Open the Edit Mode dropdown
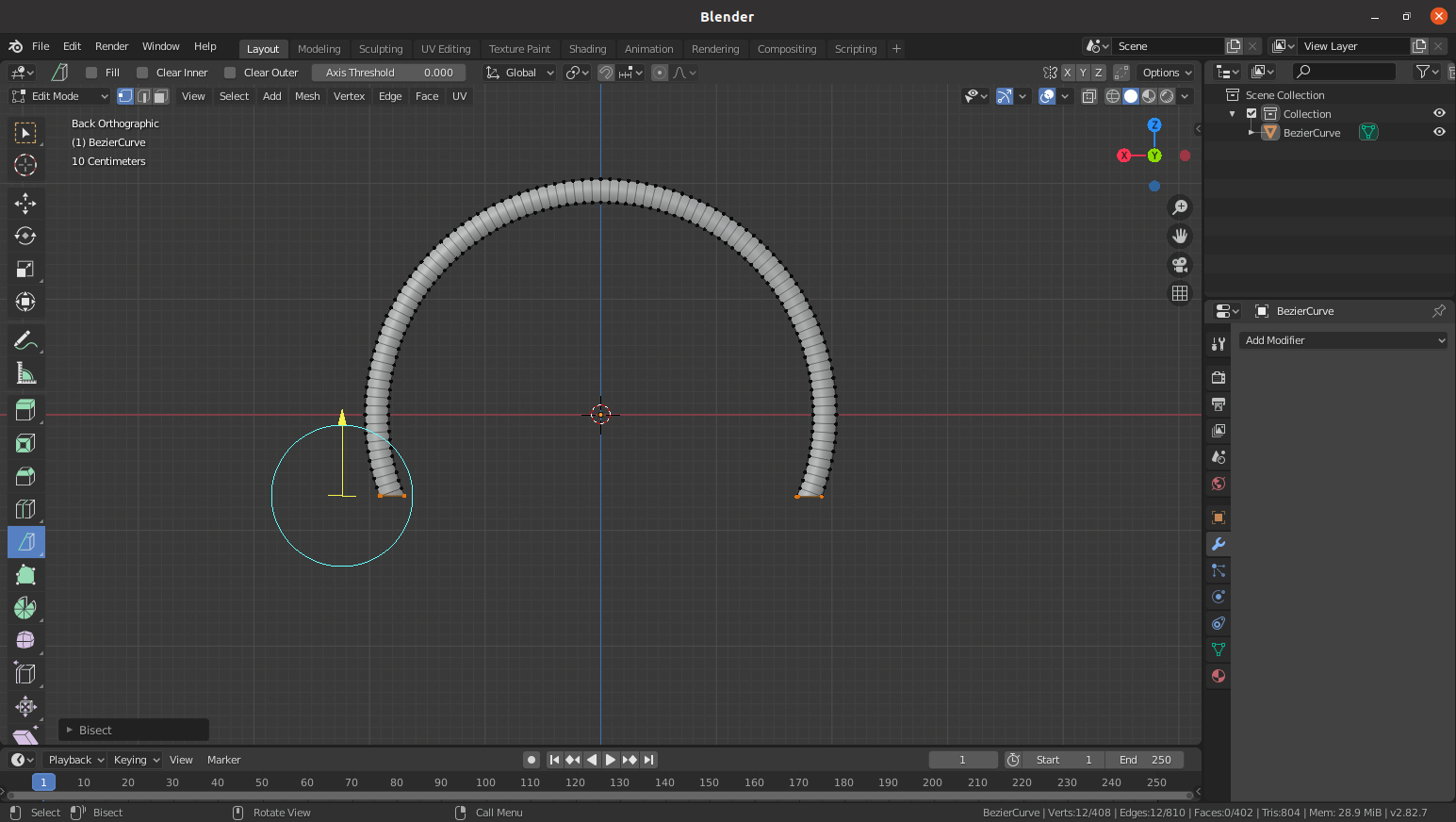Image resolution: width=1456 pixels, height=822 pixels. (60, 96)
